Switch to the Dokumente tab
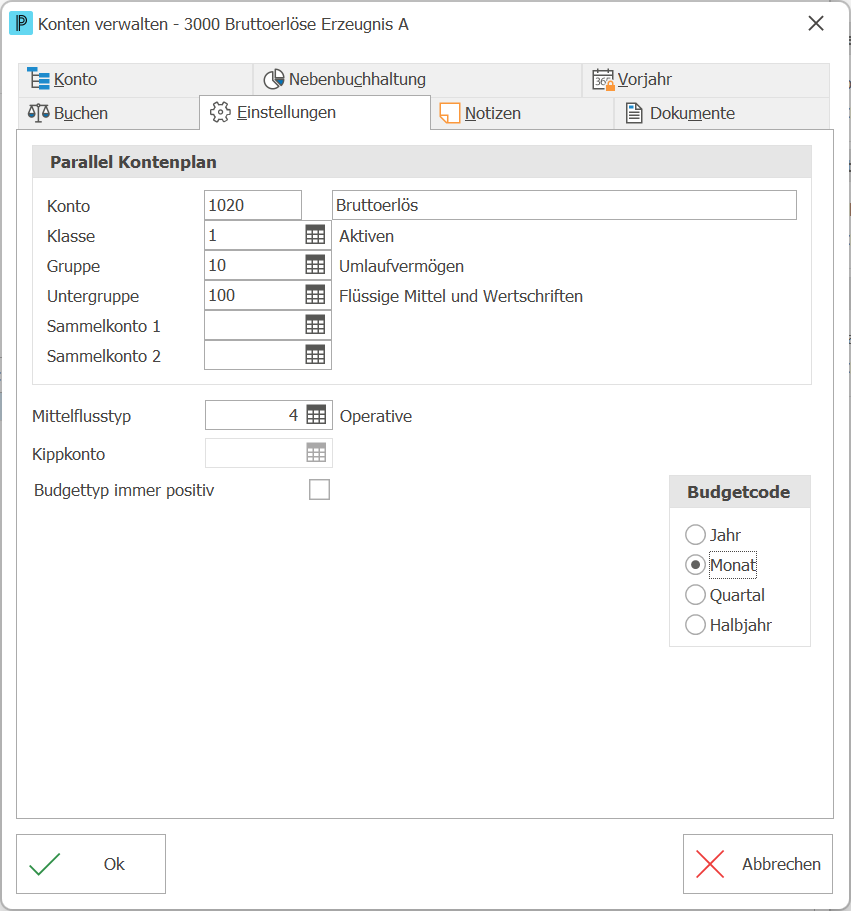Image resolution: width=851 pixels, height=911 pixels. pyautogui.click(x=722, y=113)
